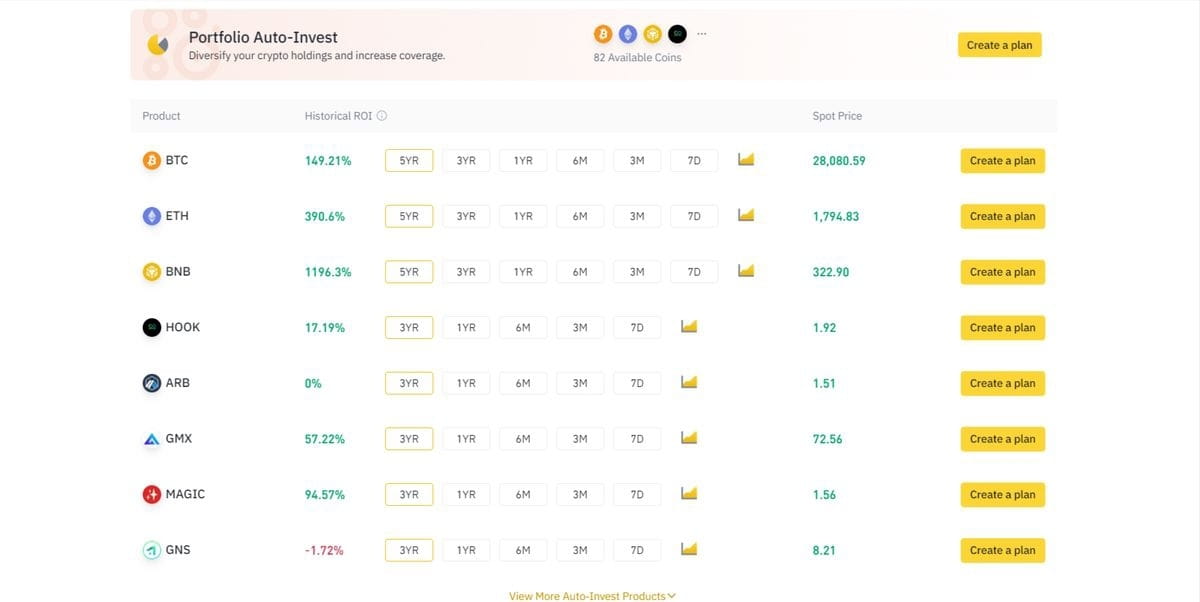Click the BTC coin icon
The height and width of the screenshot is (602, 1200).
(152, 160)
